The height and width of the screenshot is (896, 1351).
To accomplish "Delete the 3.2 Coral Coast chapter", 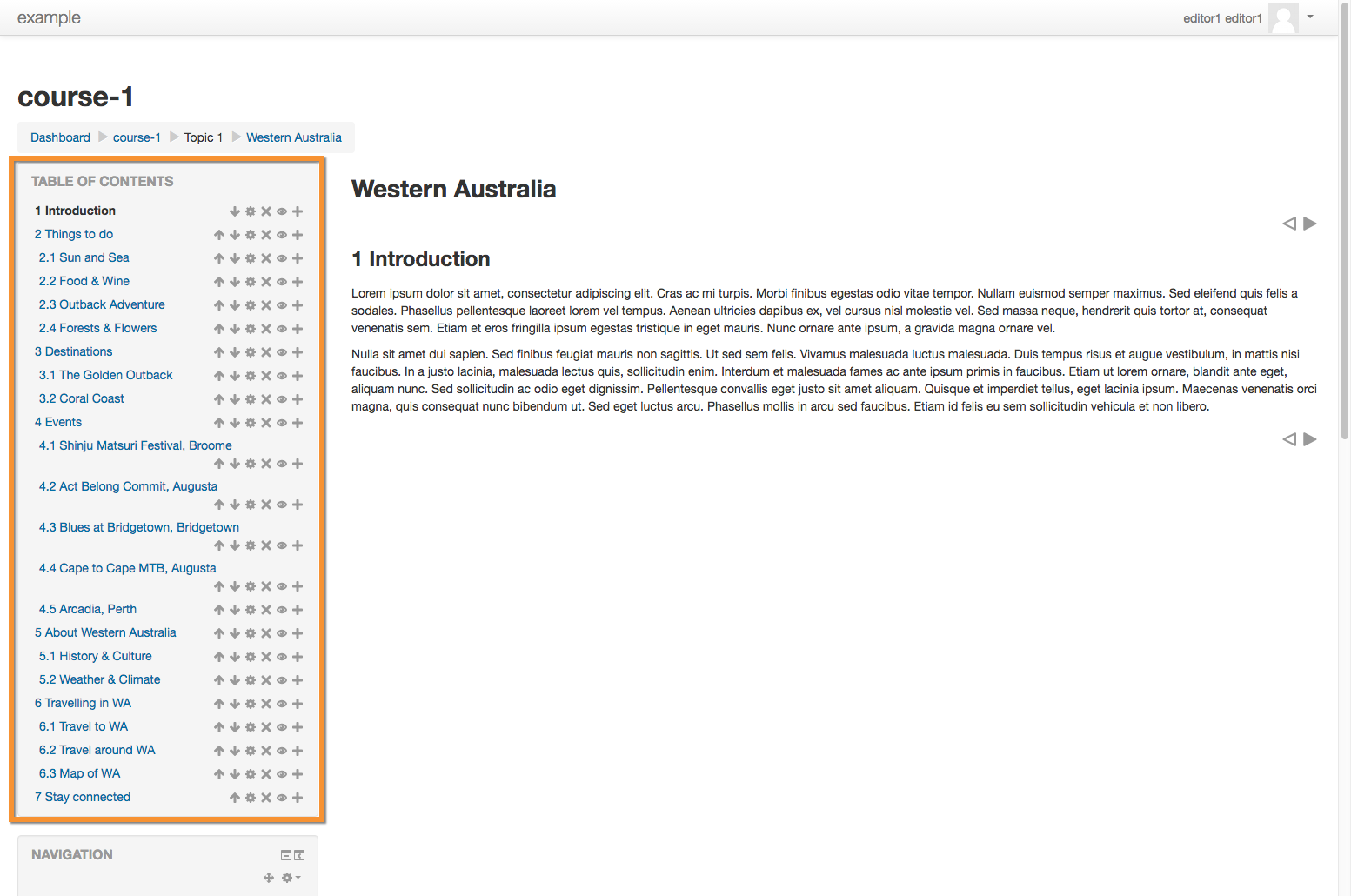I will point(266,399).
